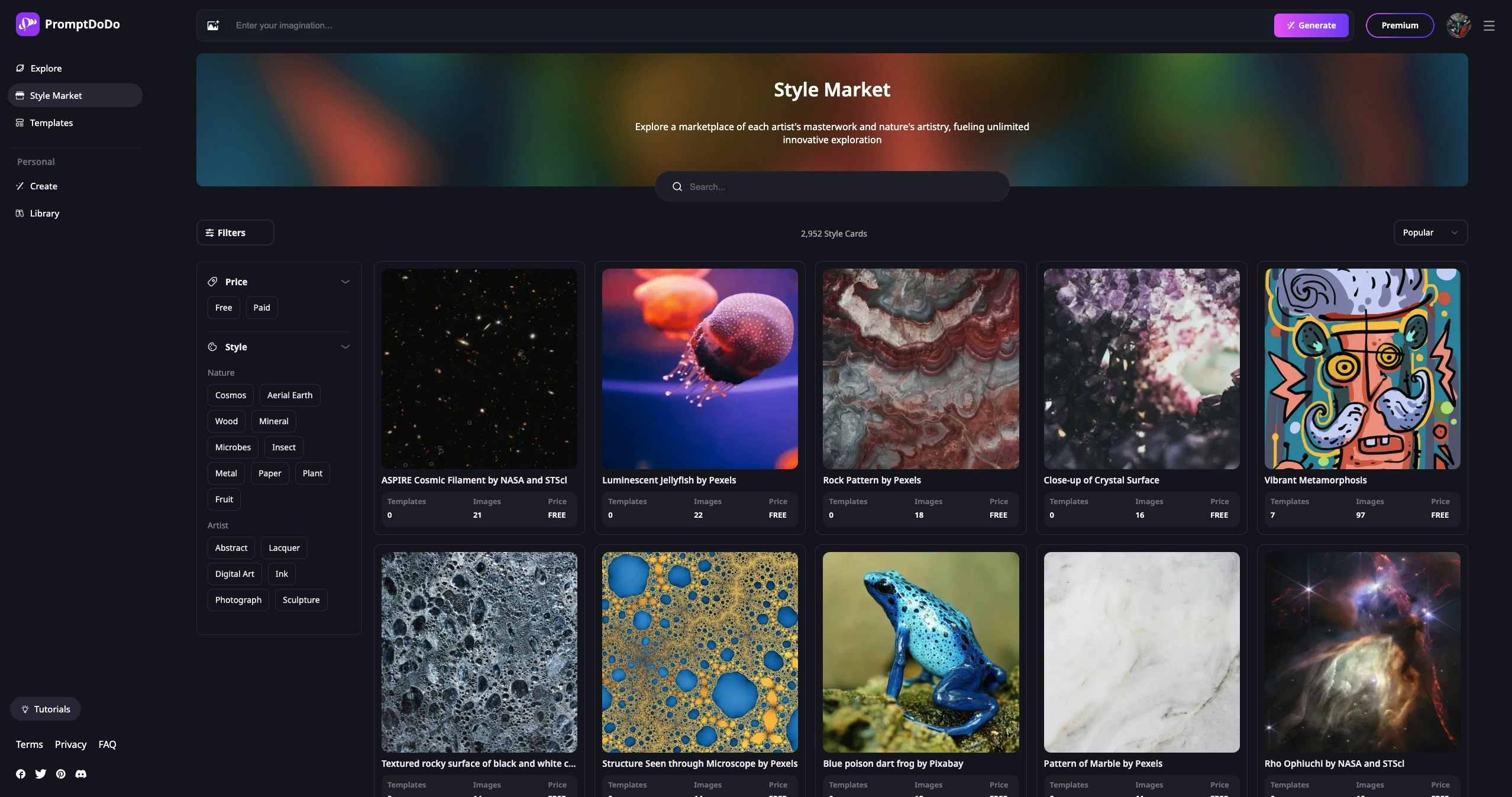Click the Style Market search field

832,186
